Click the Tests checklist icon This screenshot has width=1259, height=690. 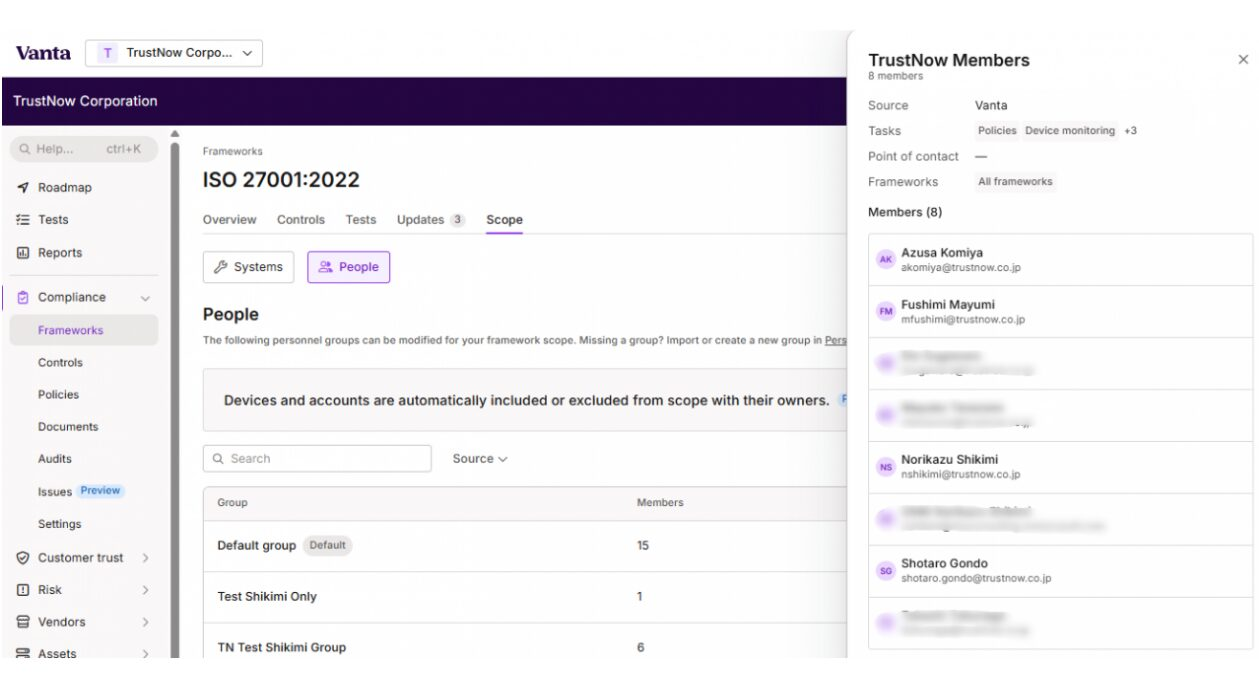[23, 220]
